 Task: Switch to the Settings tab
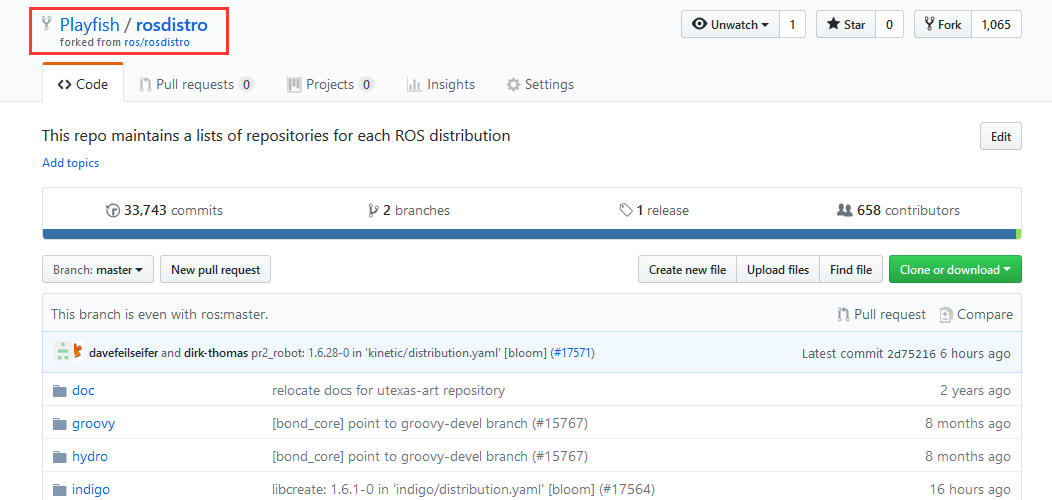(x=540, y=85)
